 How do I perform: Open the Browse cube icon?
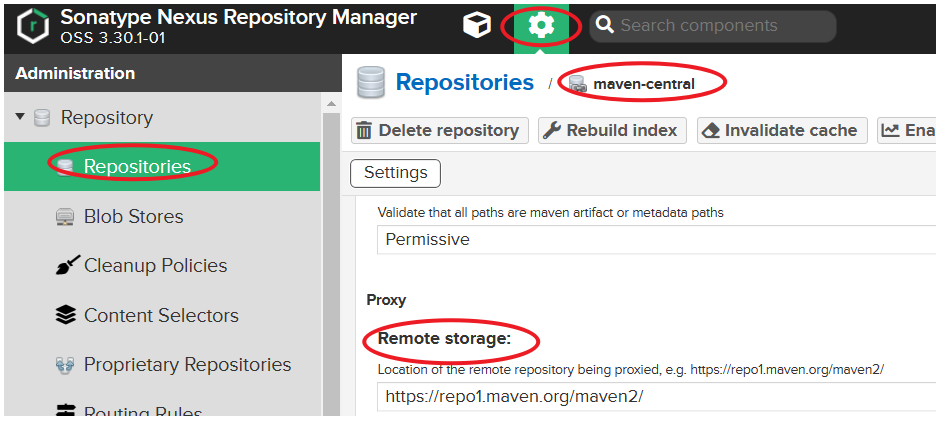[x=477, y=26]
